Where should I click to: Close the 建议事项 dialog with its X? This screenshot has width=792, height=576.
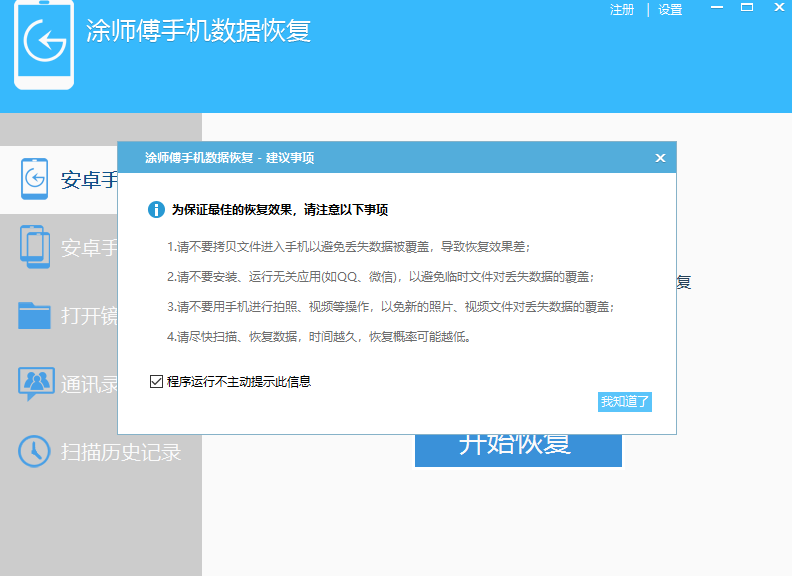pyautogui.click(x=660, y=158)
